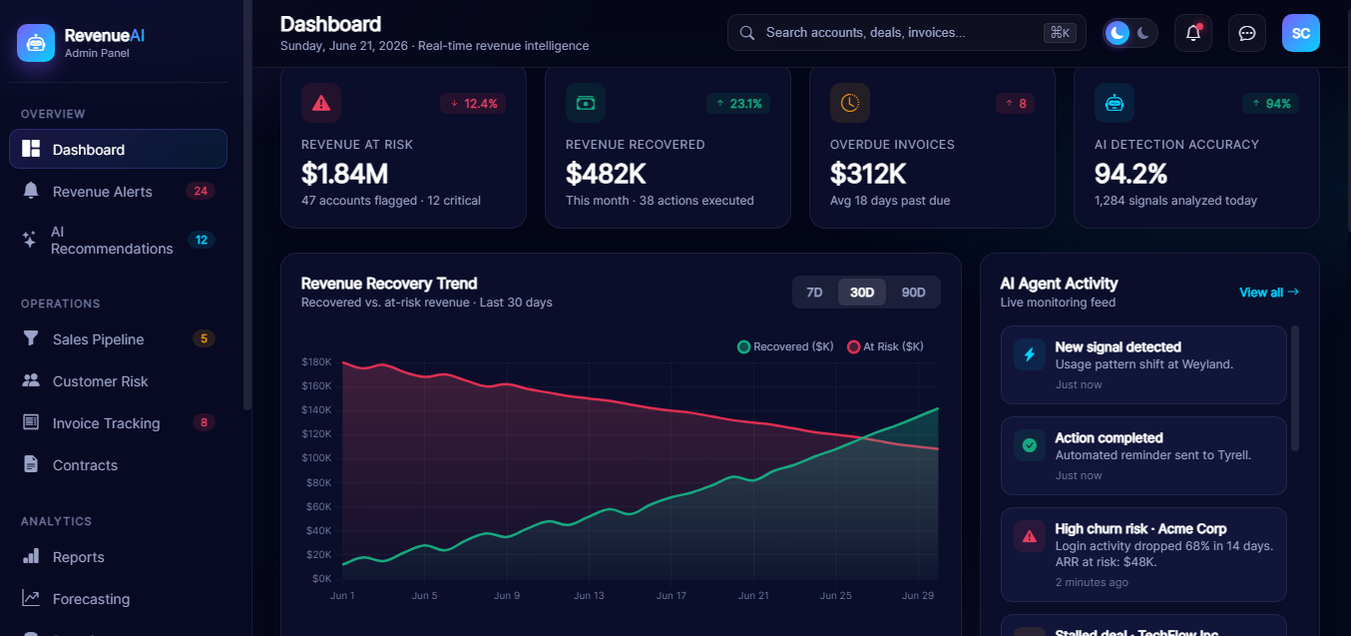Click the AI Agent Activity feed scrollbar
This screenshot has width=1351, height=636.
(x=1296, y=388)
